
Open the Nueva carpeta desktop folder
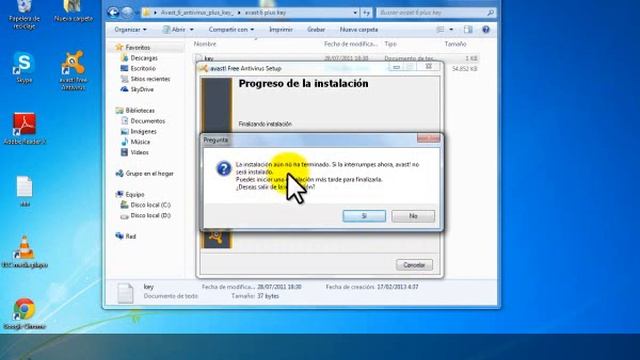click(73, 11)
